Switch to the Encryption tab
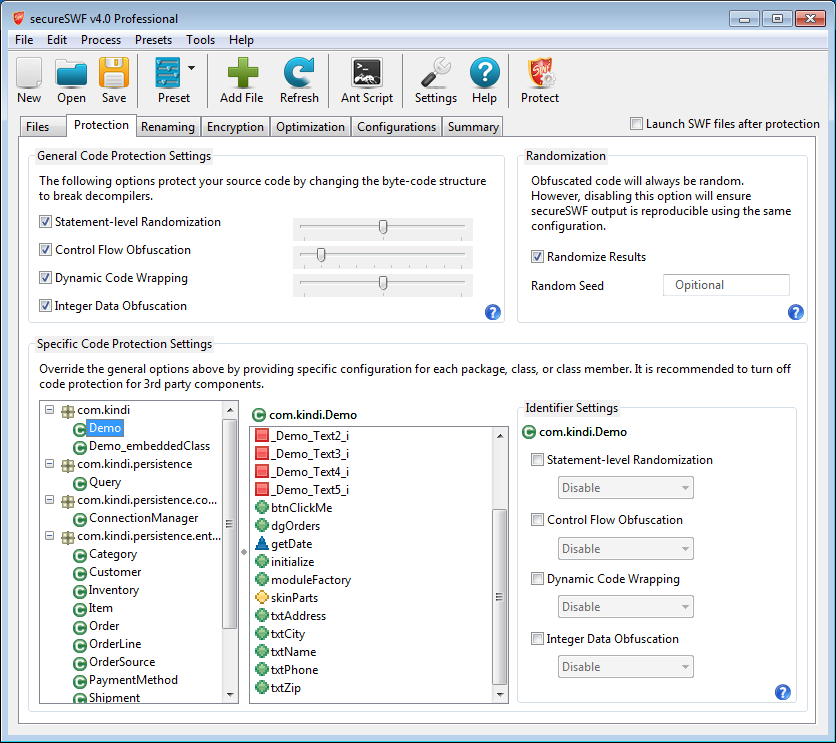The image size is (836, 743). tap(235, 127)
